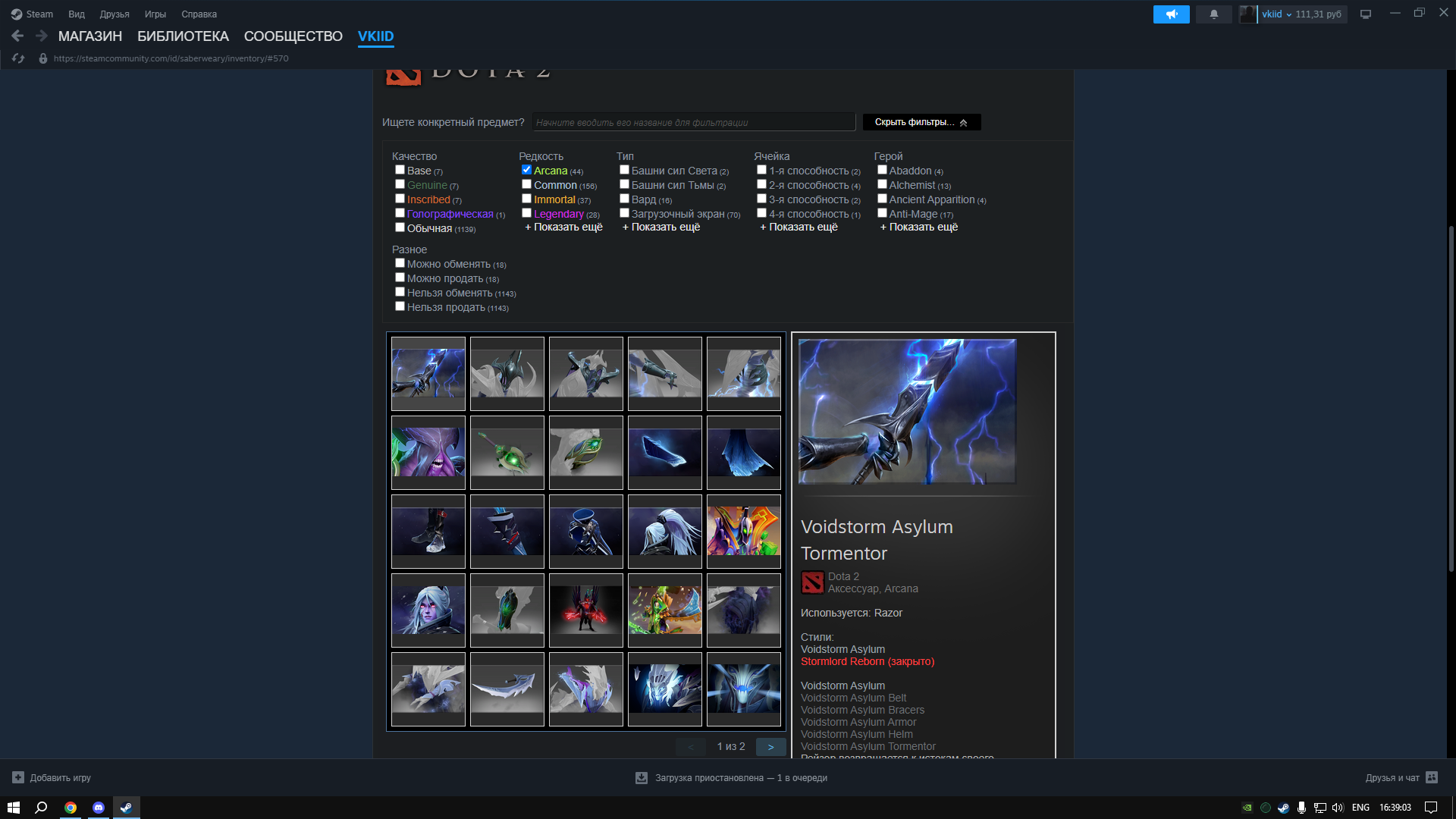Collapse filters with Скрыть фильтры button
This screenshot has width=1456, height=819.
point(921,122)
